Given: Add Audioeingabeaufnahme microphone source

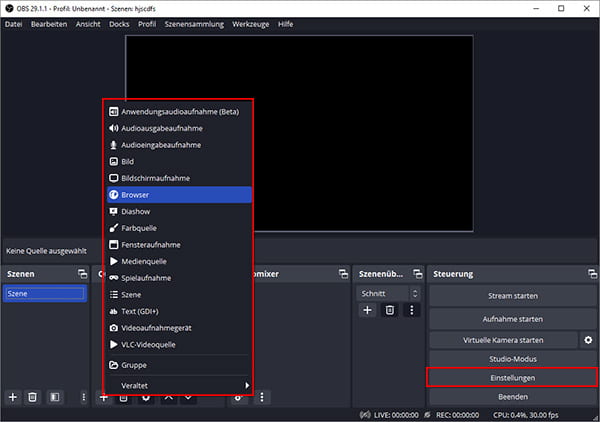Looking at the screenshot, I should coord(179,145).
